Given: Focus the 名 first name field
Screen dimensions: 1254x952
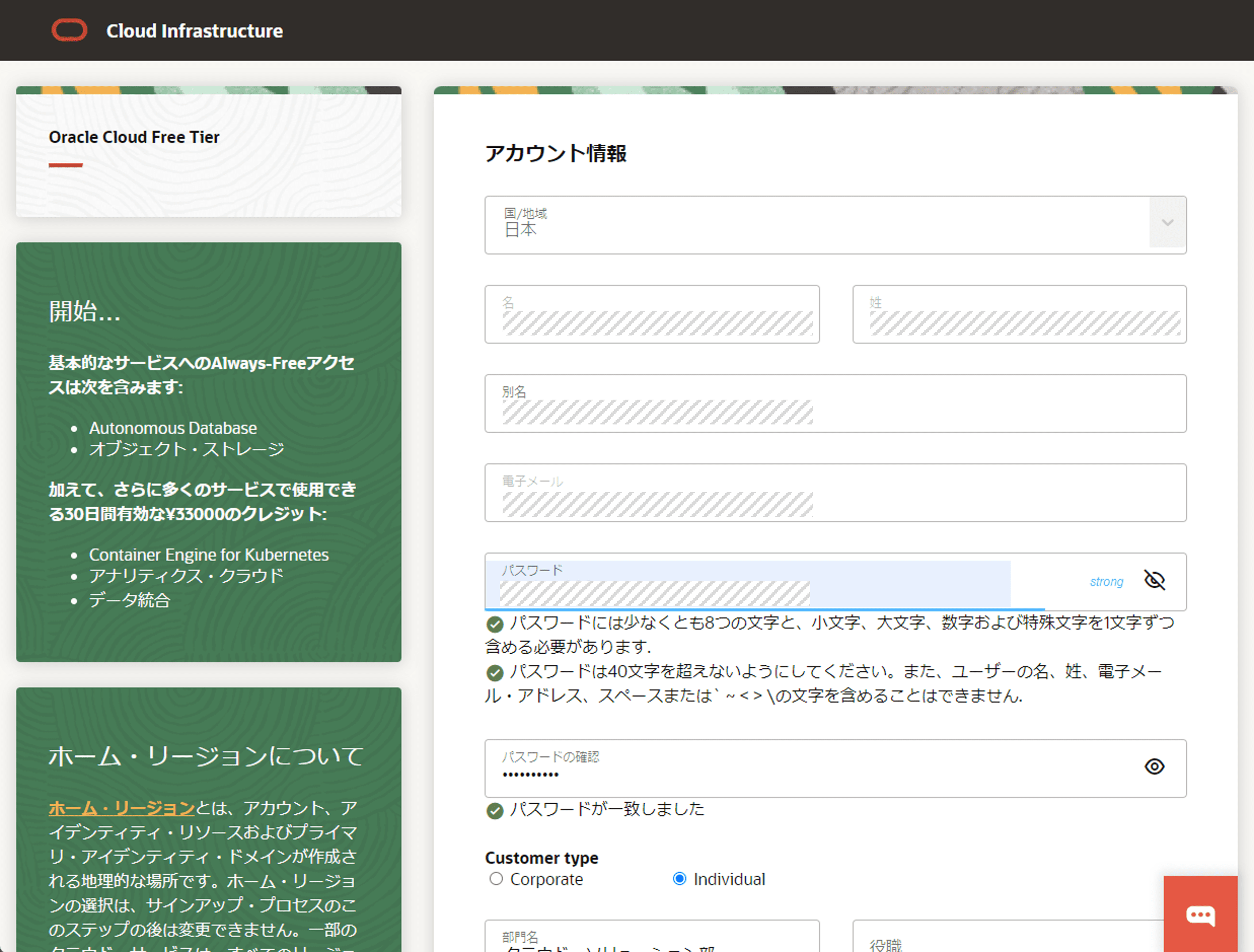Looking at the screenshot, I should coord(652,314).
